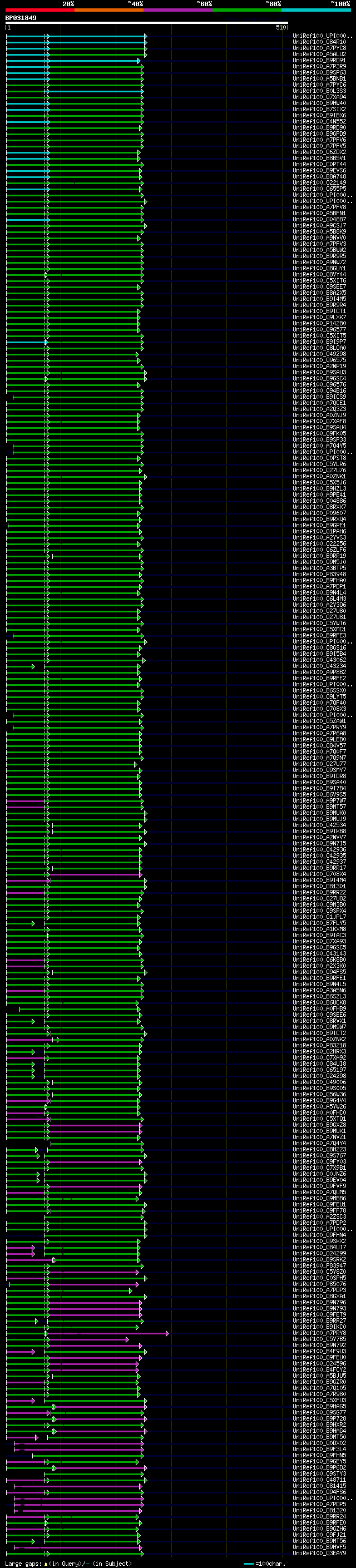The height and width of the screenshot is (1568, 356).
Task: Select the UniRef100_Q43234 row label
Action: 319,666
